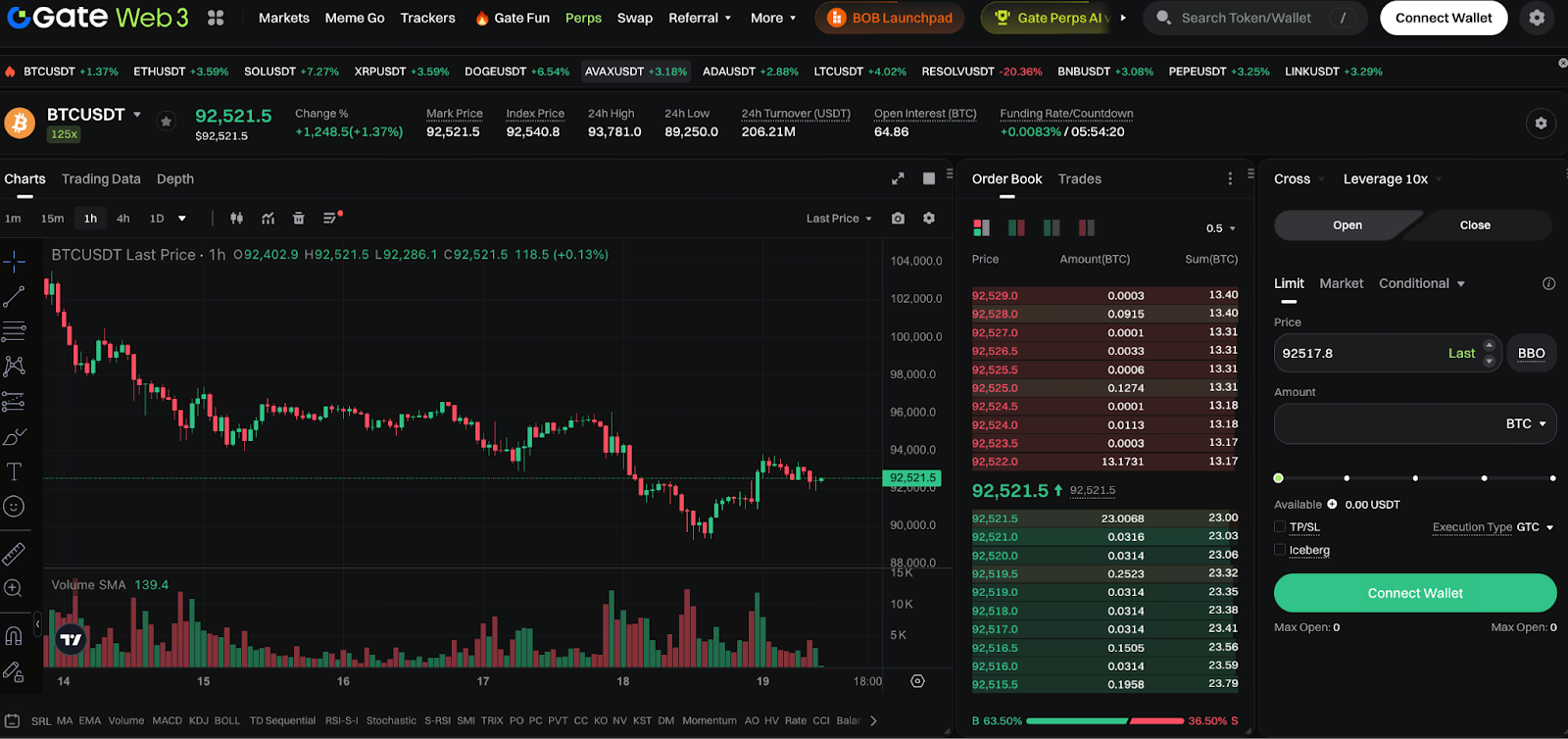Expand the Referral menu
This screenshot has height=739, width=1568.
tap(700, 18)
